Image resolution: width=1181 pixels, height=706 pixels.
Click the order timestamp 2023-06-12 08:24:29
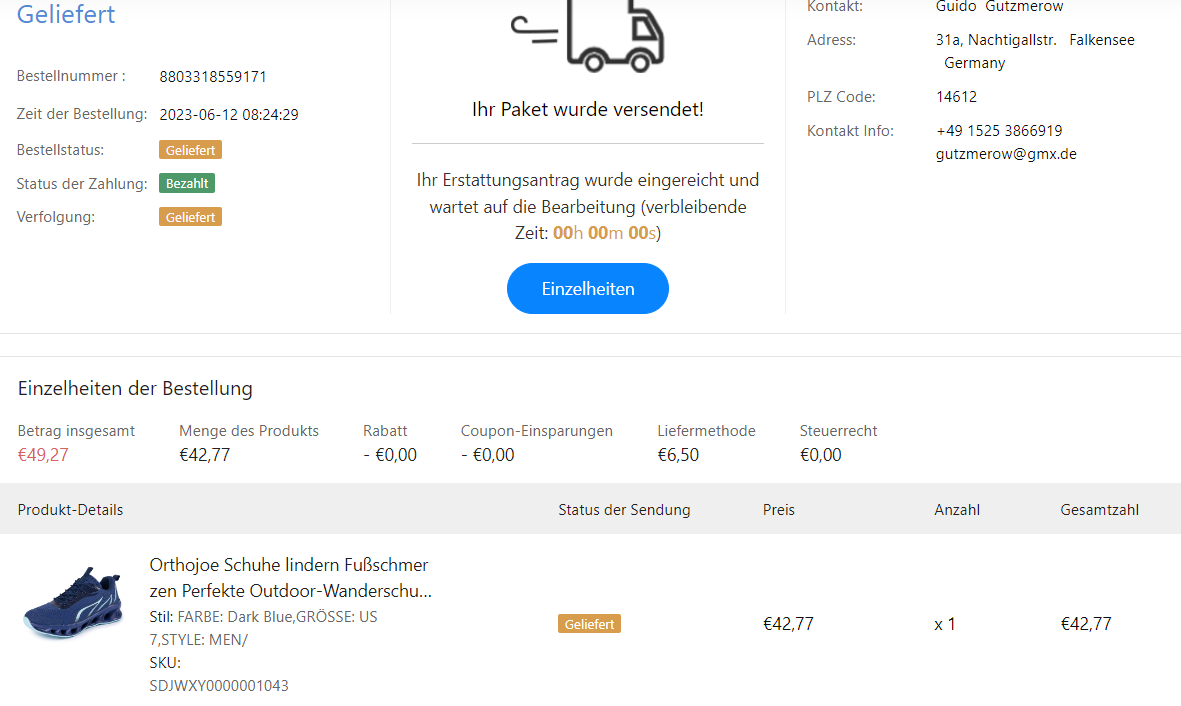point(229,115)
